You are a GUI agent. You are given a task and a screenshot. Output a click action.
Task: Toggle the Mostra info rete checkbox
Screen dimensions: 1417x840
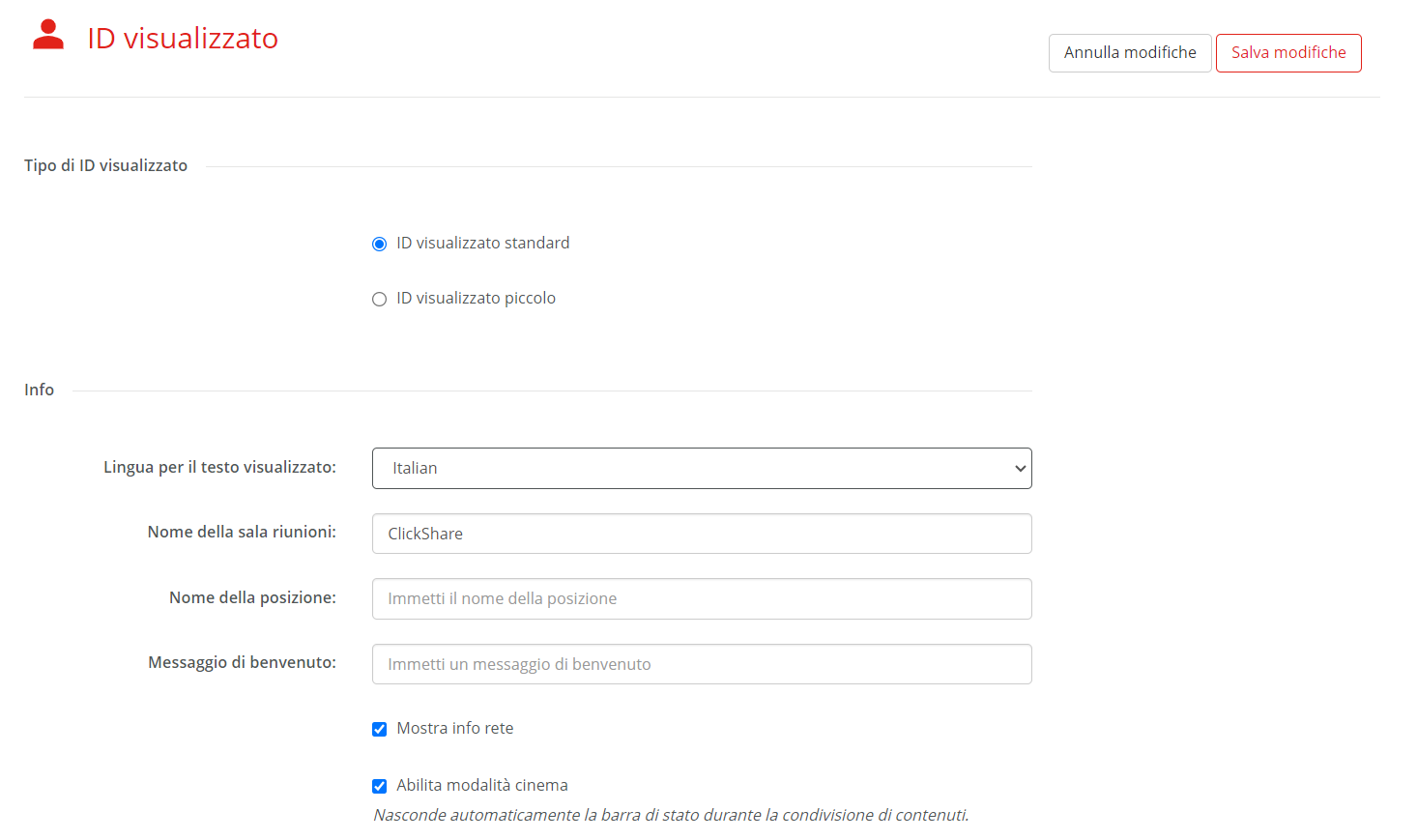(x=379, y=729)
